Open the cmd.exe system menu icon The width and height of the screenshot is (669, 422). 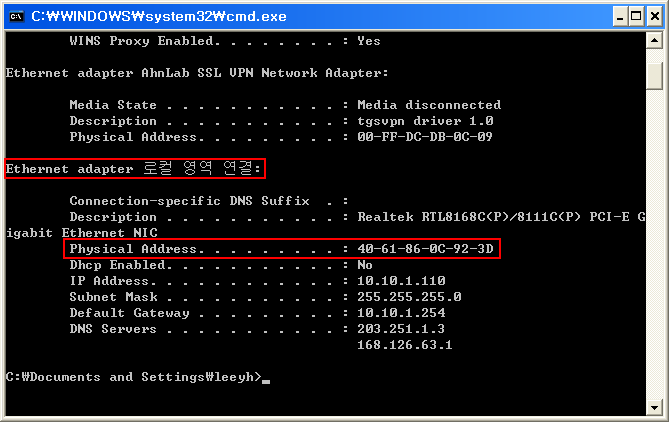(x=16, y=15)
